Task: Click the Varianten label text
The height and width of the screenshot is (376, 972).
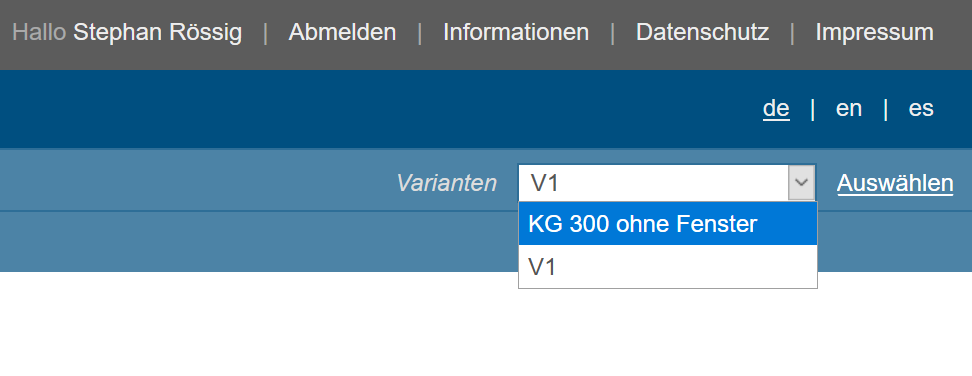Action: coord(447,183)
